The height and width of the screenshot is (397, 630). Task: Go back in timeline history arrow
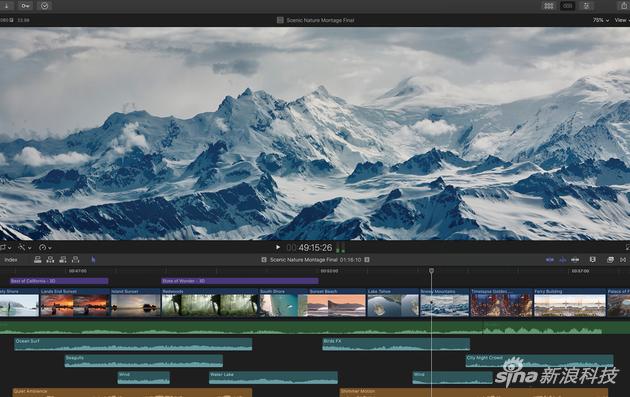(x=264, y=260)
